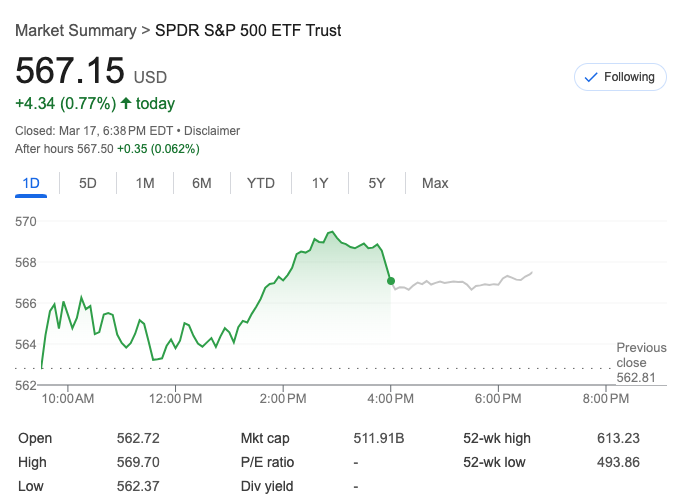680x502 pixels.
Task: Click the green closing price dot
Action: (x=390, y=281)
